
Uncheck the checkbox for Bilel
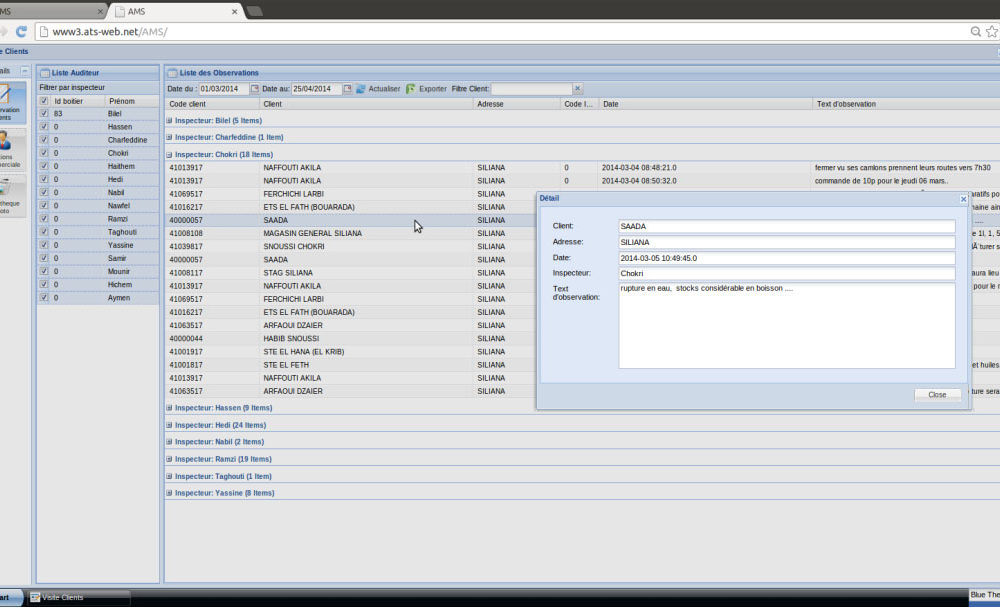click(43, 114)
